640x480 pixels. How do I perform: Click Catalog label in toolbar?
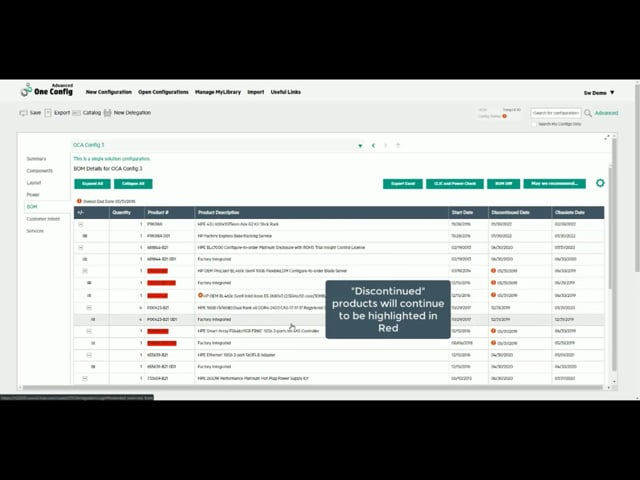click(x=92, y=113)
